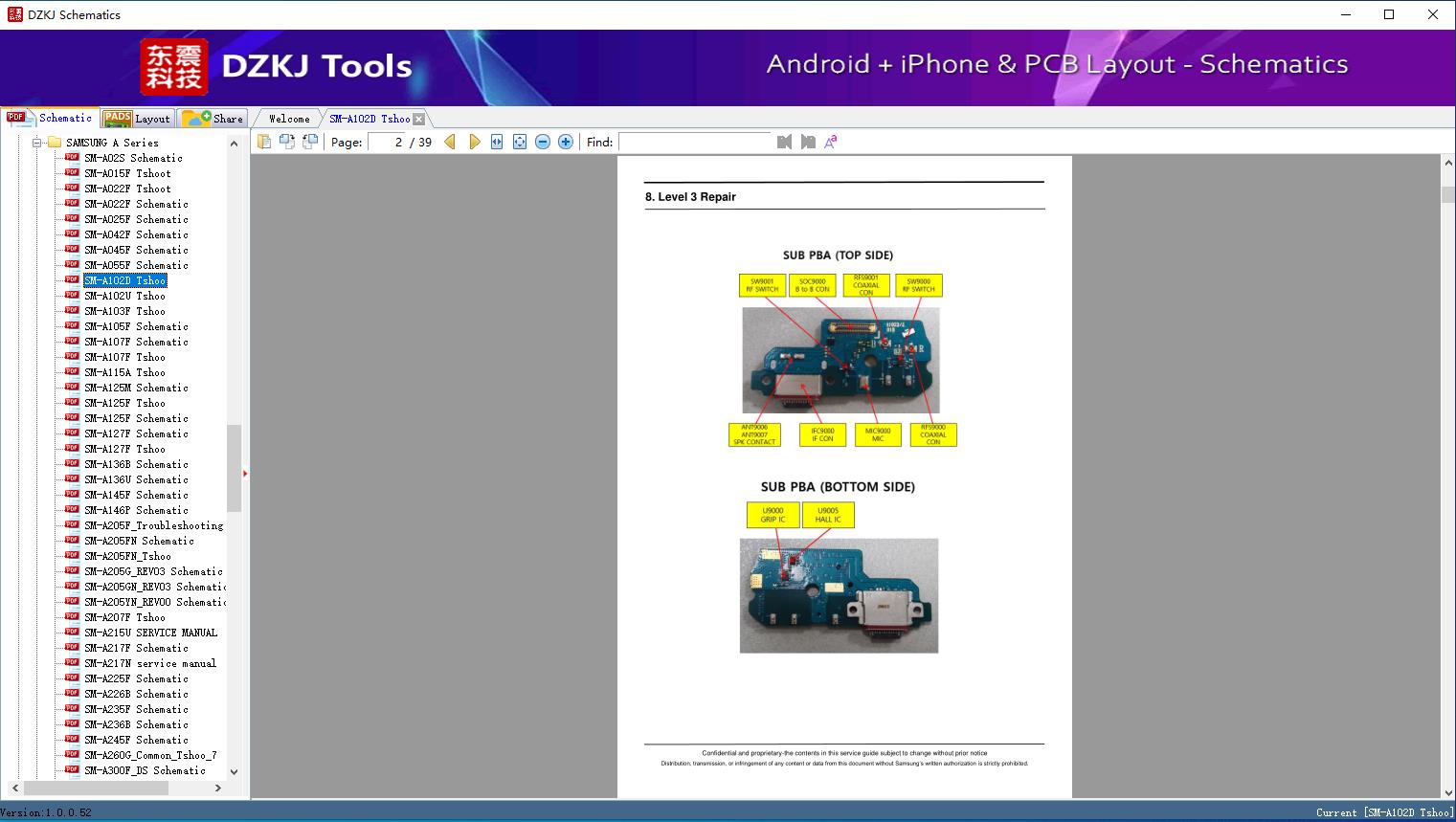Open SM-A226B Schematic in the tree
1456x822 pixels.
coord(136,694)
